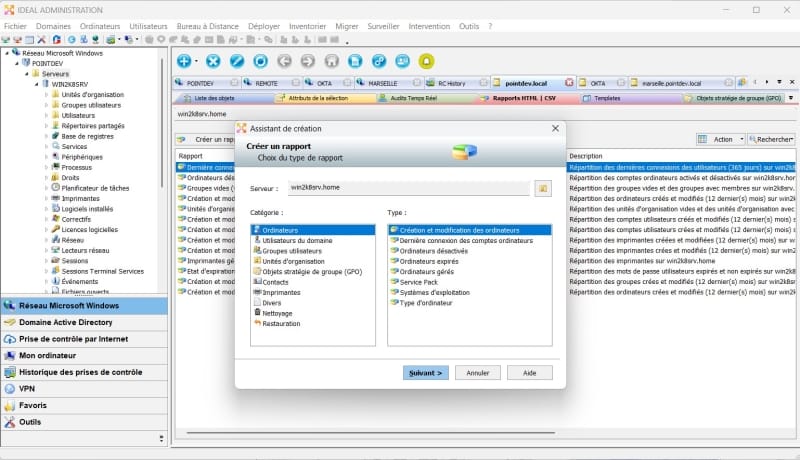
Task: Click the blue circular refresh toolbar icon
Action: coord(260,61)
